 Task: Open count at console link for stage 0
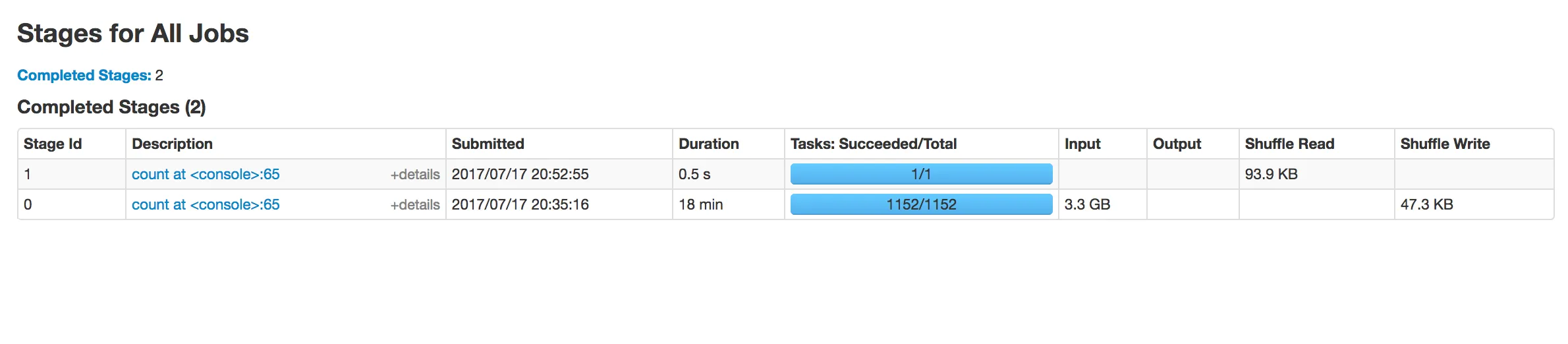(206, 205)
